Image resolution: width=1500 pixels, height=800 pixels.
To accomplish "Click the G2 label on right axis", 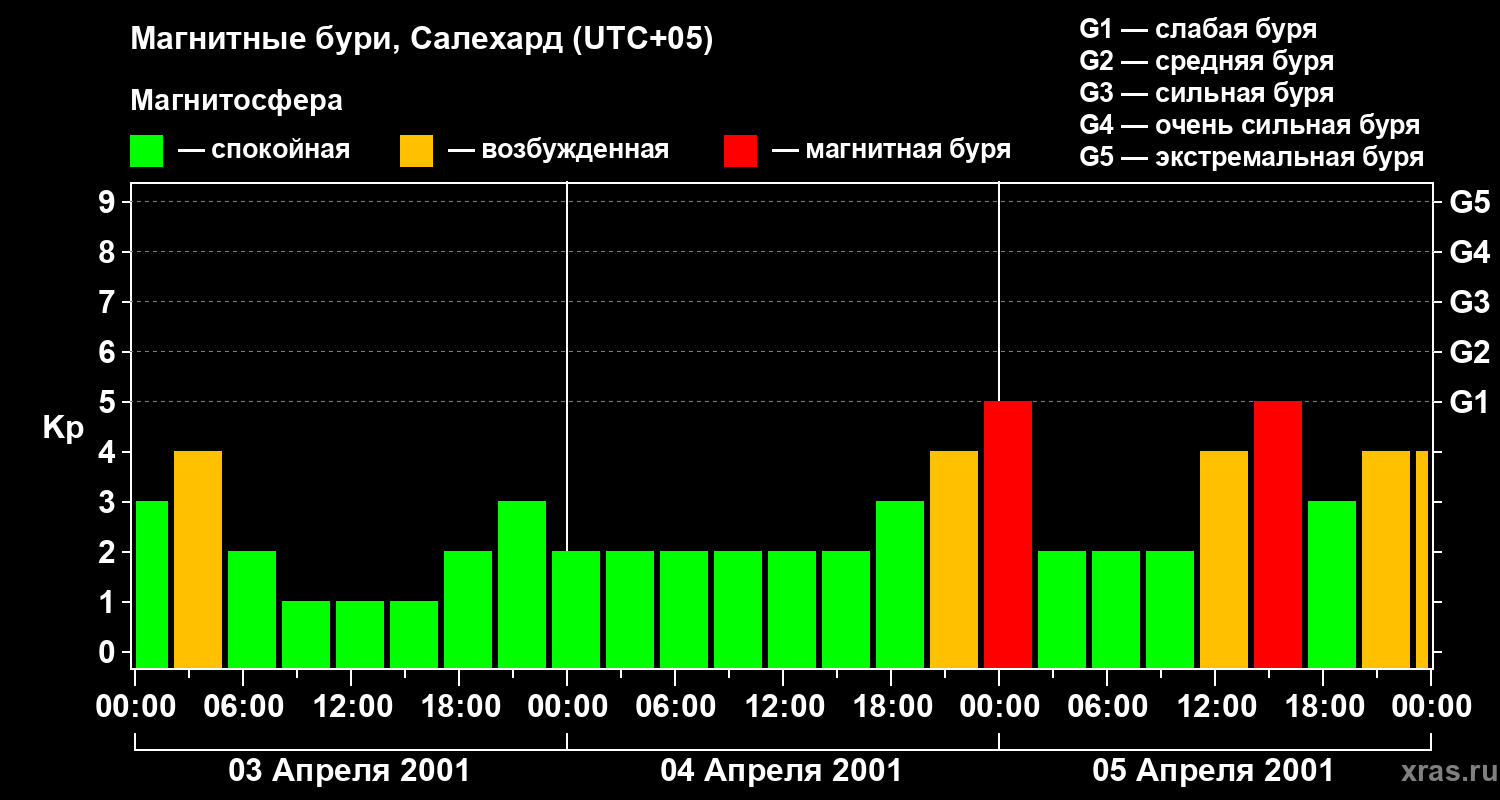I will coord(1470,352).
